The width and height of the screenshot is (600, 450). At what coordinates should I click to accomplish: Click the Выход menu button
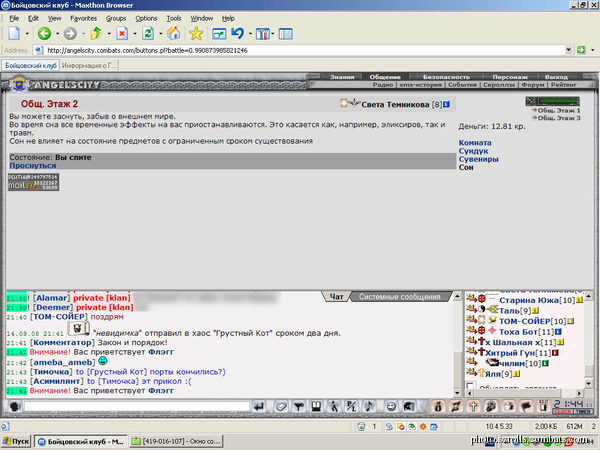[x=556, y=77]
